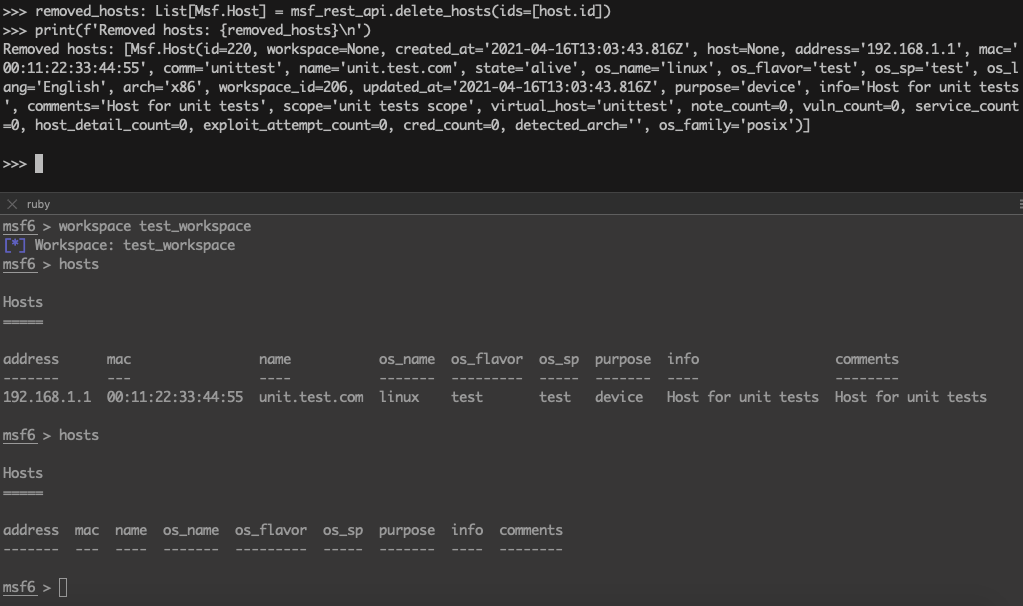Focus the final empty msf6 prompt

(63, 587)
